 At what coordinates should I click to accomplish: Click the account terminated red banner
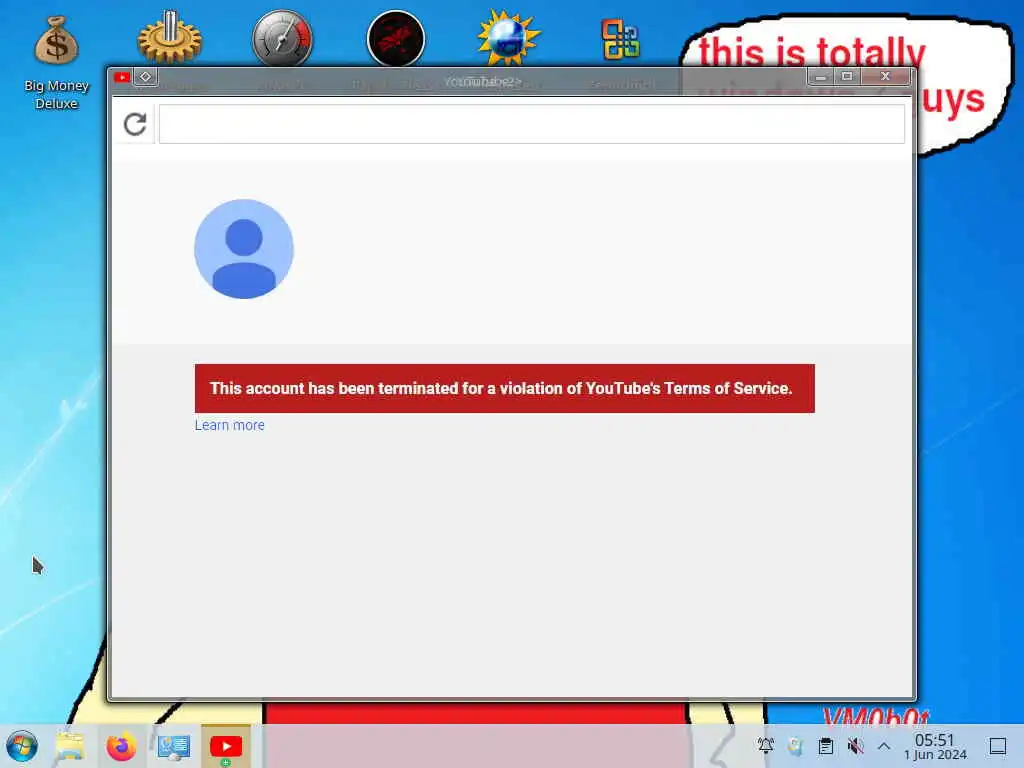click(x=504, y=389)
